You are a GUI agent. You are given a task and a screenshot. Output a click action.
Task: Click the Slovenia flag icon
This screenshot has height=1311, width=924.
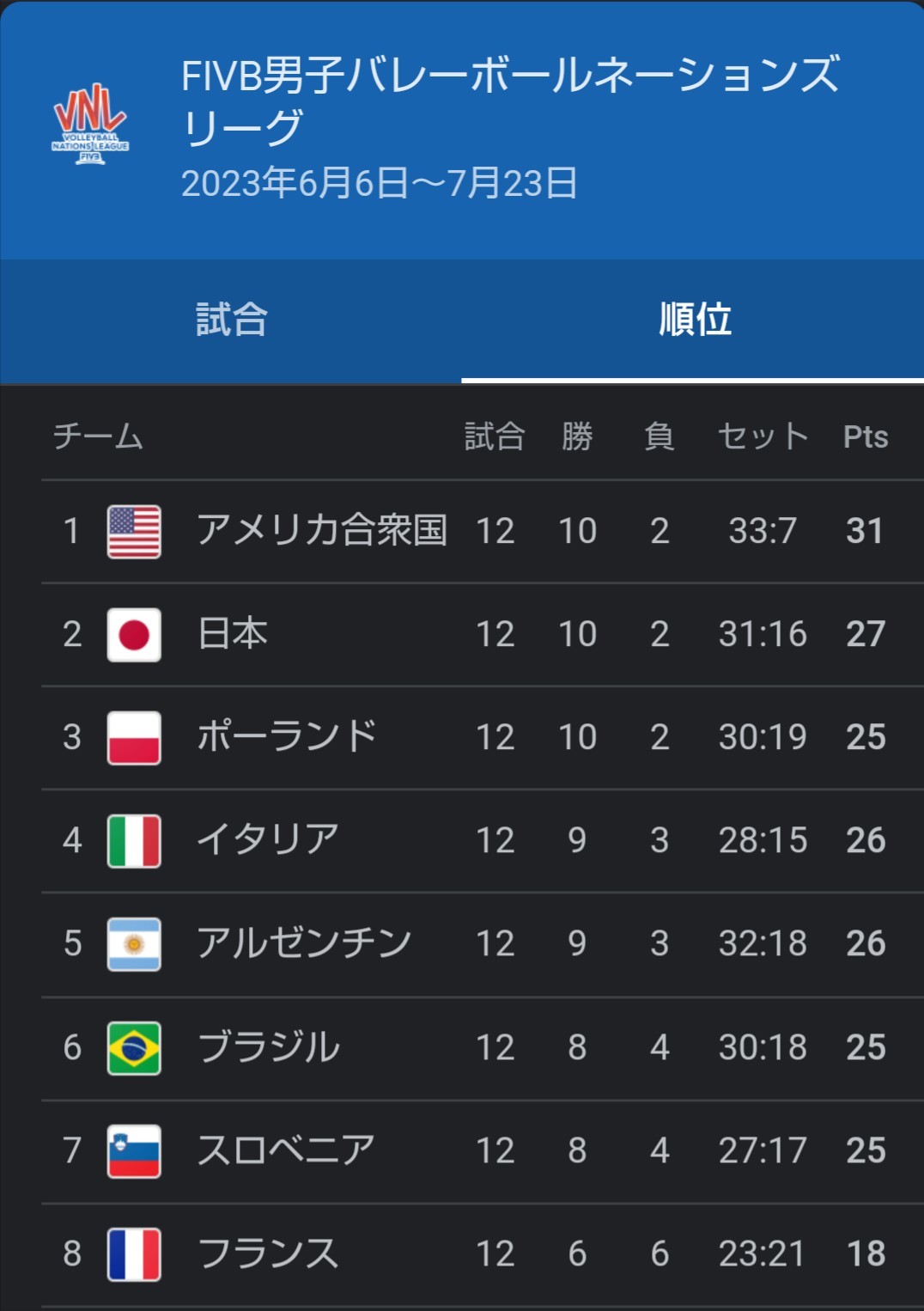click(134, 1151)
